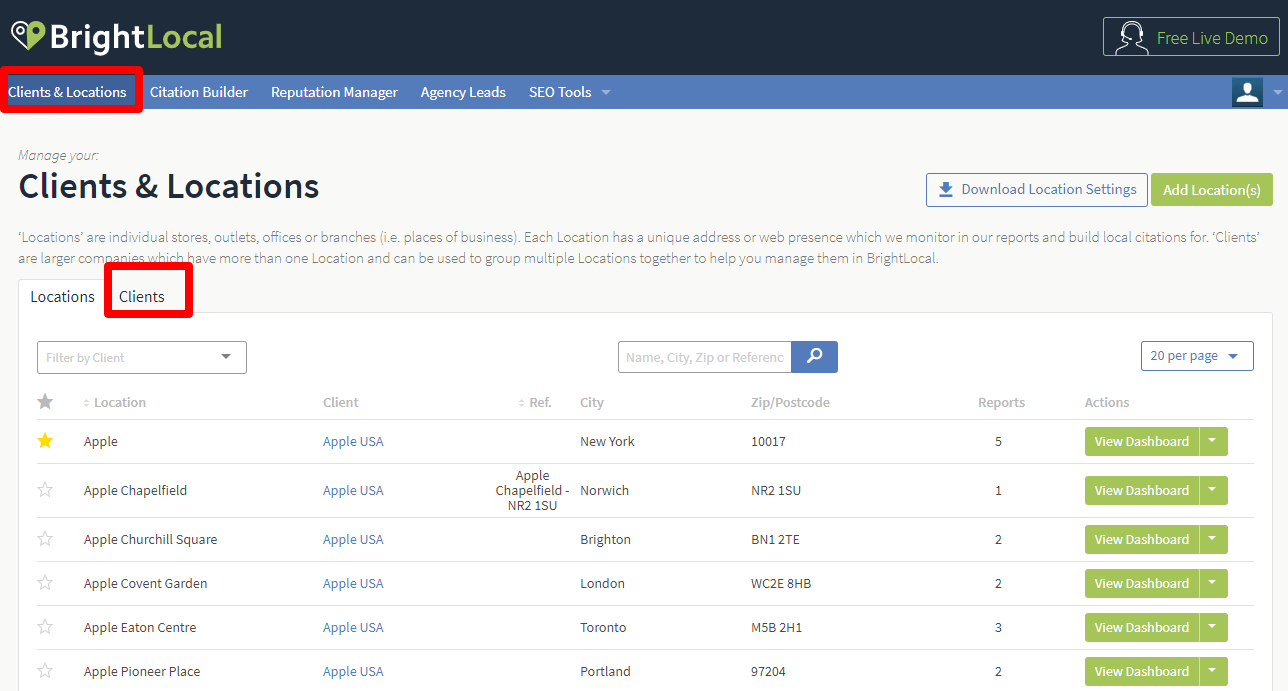
Task: Click the Reports column header
Action: coord(1001,402)
